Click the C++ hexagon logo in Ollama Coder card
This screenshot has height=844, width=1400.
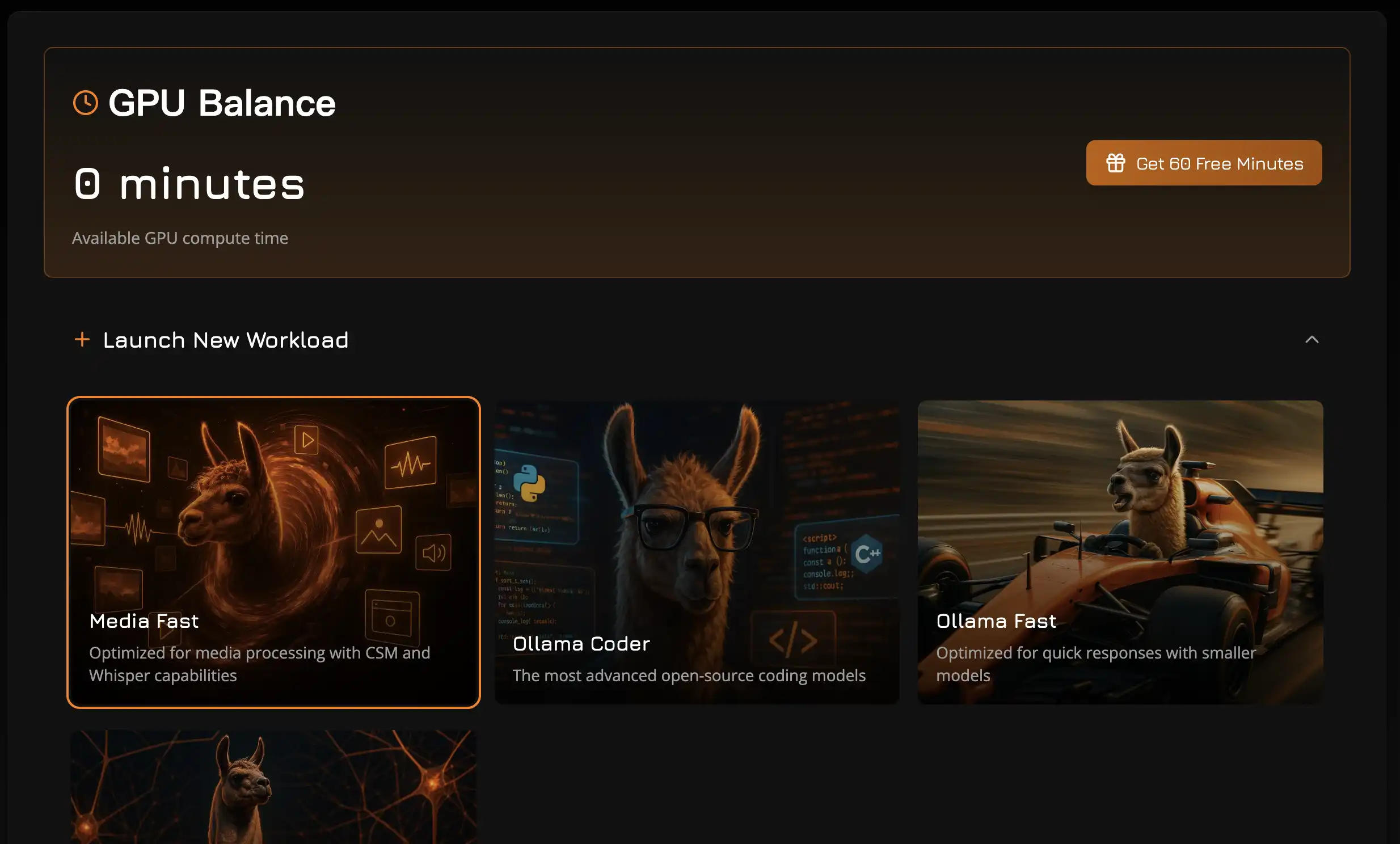pos(867,553)
